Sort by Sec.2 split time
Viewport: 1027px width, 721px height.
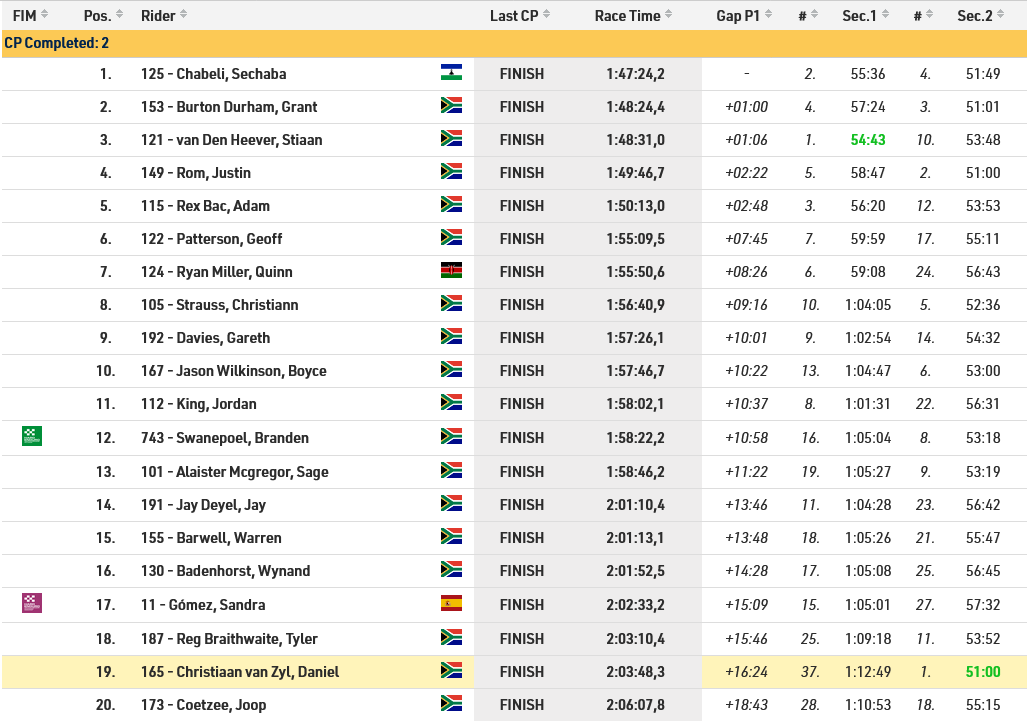click(980, 15)
